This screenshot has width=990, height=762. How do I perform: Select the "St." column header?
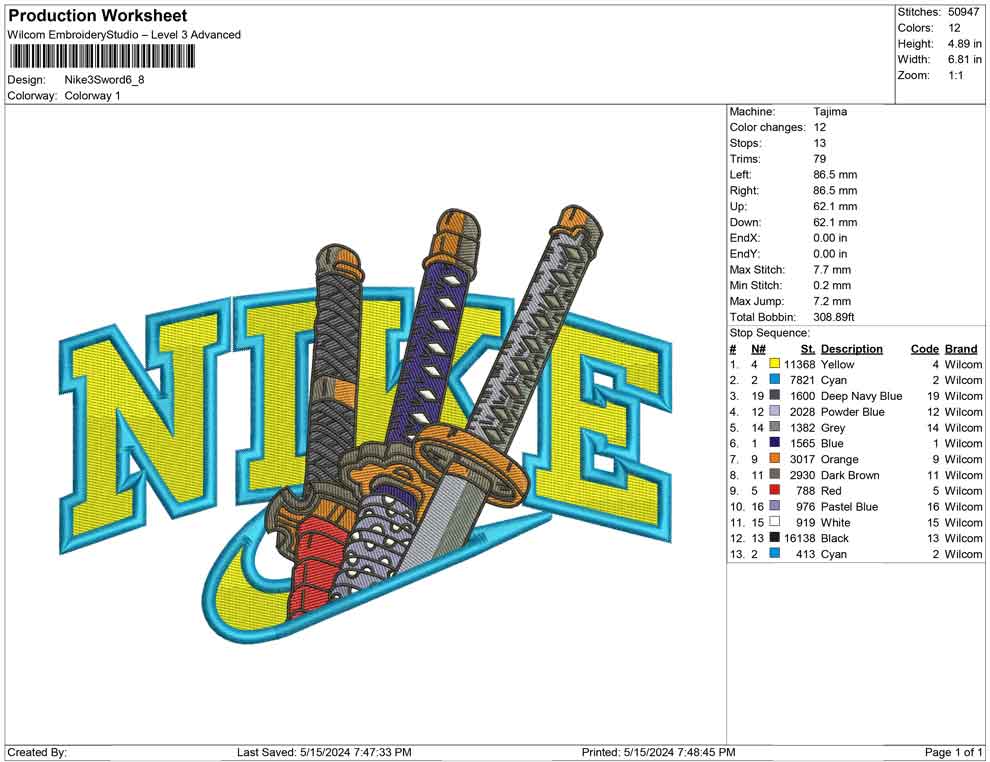[x=808, y=349]
